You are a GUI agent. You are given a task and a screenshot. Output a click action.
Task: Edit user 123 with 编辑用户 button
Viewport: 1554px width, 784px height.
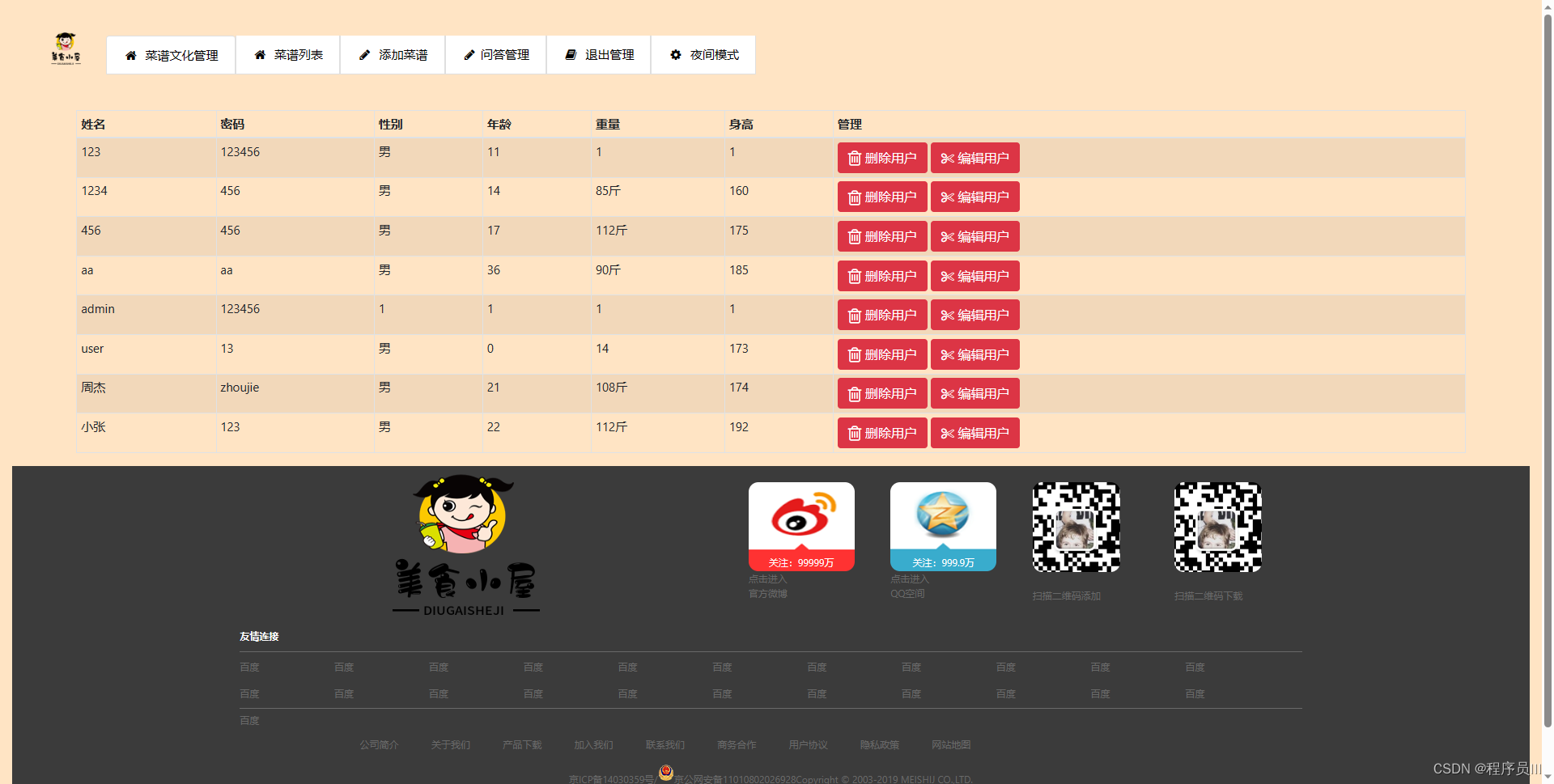[x=975, y=158]
